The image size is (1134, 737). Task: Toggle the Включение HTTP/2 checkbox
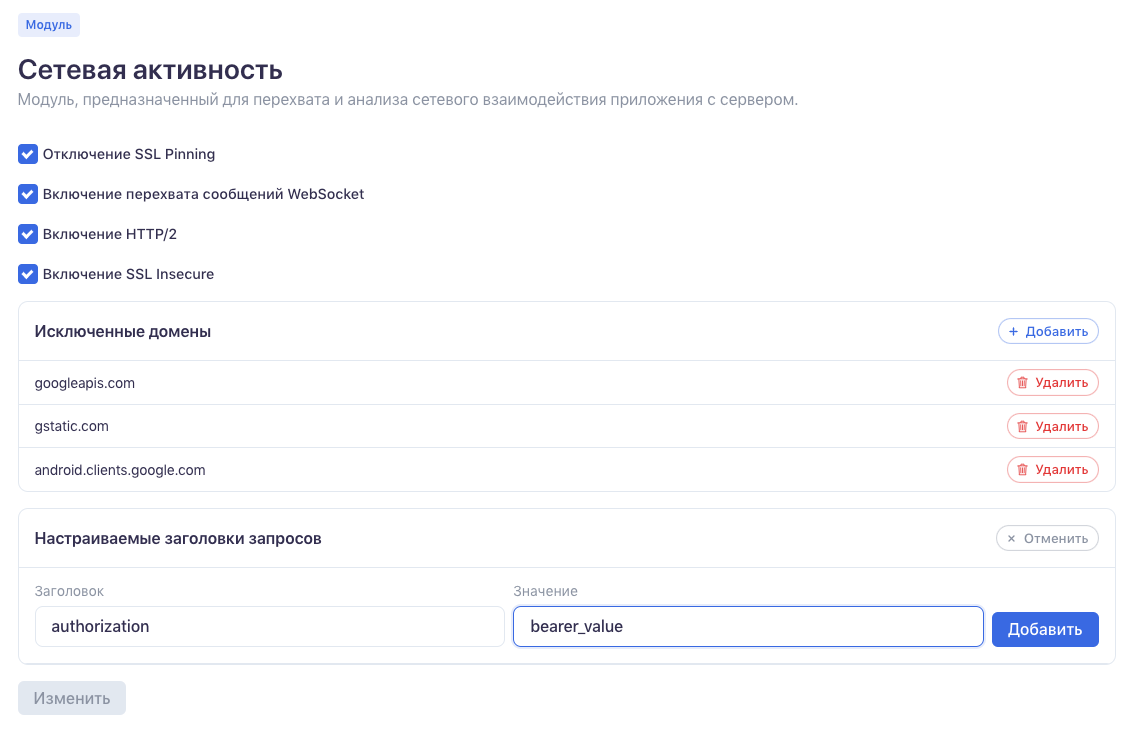[28, 234]
